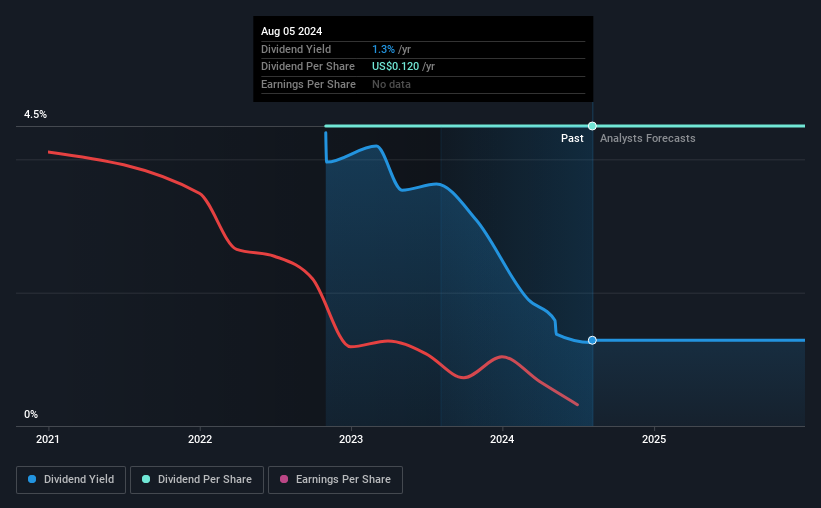
Task: Click the Aug 05 2024 tooltip date
Action: (292, 31)
